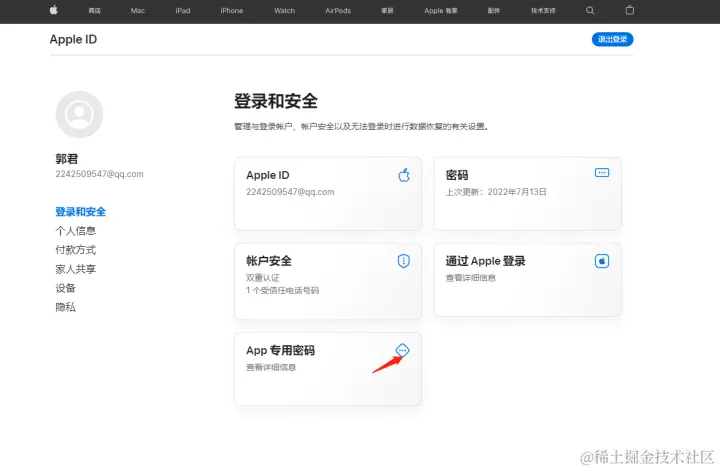Open the Apple 独家 menu item
This screenshot has height=471, width=720.
(441, 11)
